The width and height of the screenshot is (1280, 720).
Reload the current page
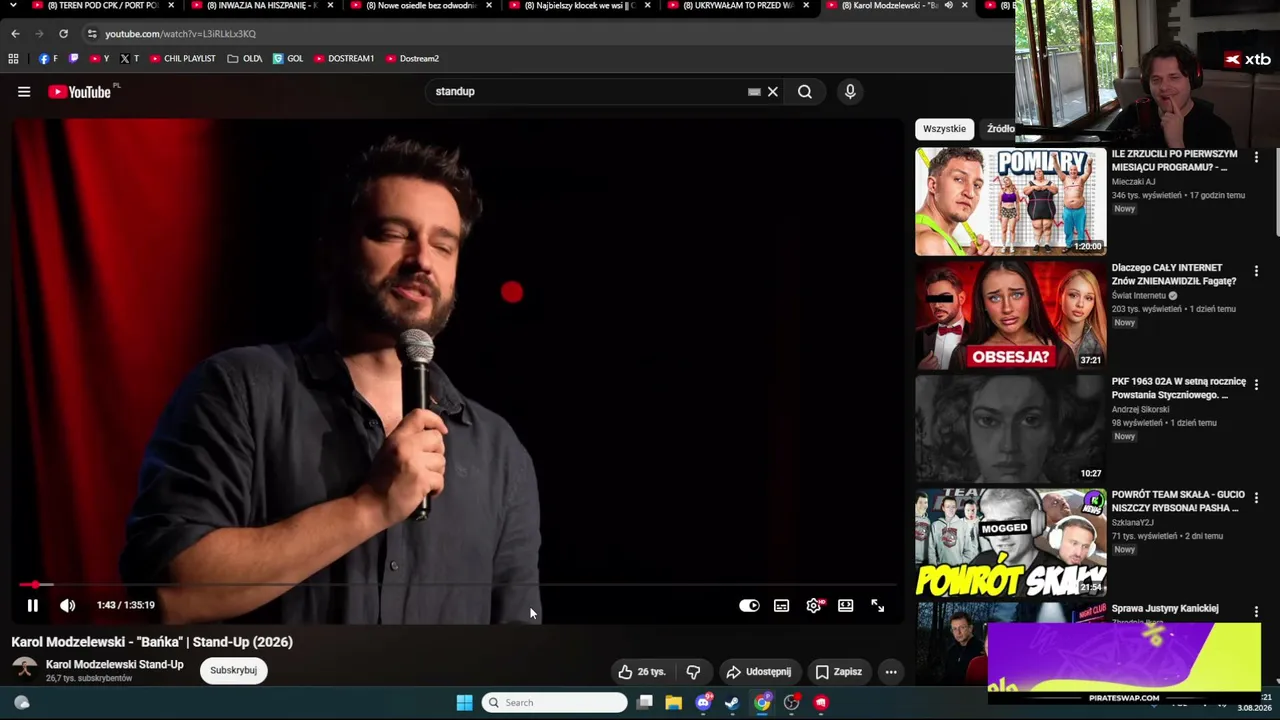(x=63, y=34)
